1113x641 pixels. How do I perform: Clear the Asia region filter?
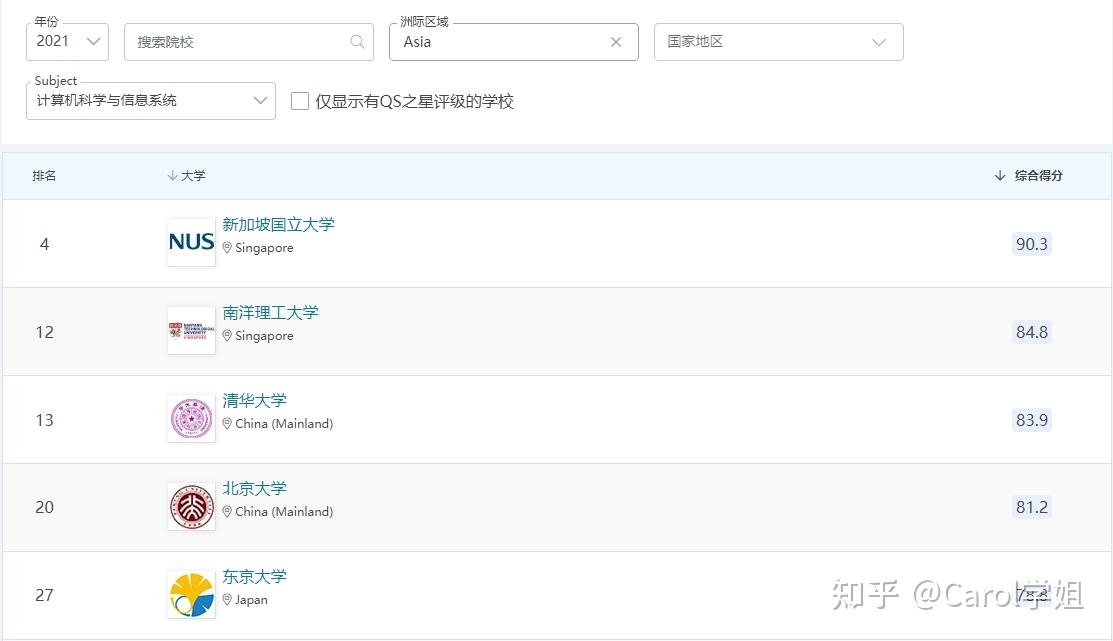615,42
